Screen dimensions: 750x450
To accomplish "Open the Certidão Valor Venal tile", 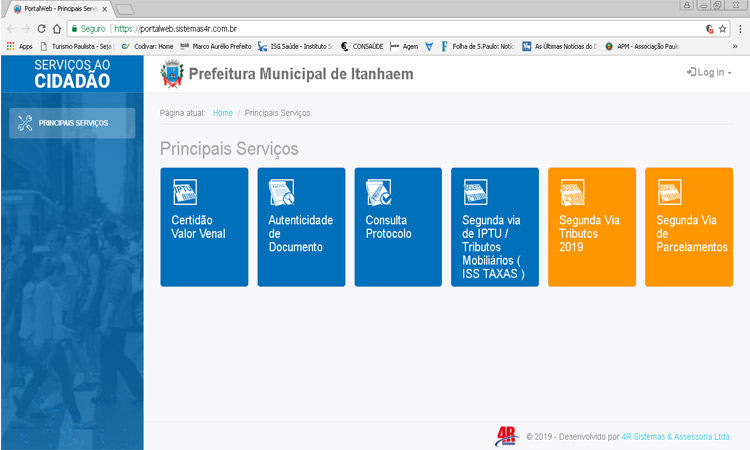I will pyautogui.click(x=204, y=227).
